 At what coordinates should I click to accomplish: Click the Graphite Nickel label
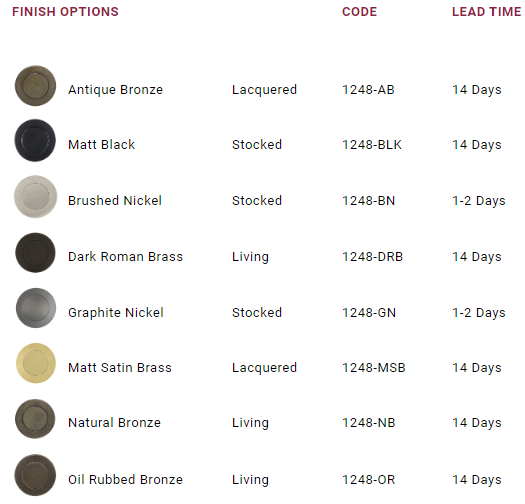[116, 313]
